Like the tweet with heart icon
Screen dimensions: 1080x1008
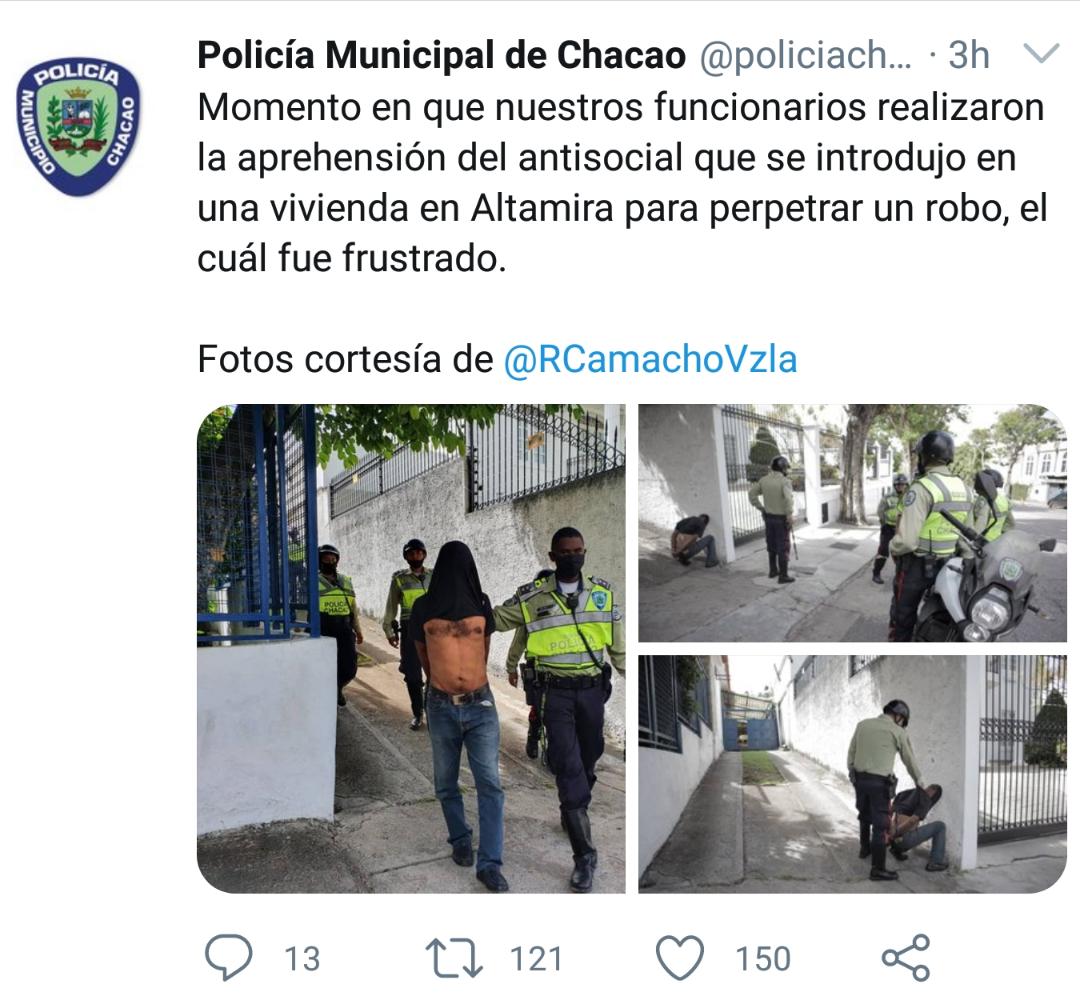point(680,958)
